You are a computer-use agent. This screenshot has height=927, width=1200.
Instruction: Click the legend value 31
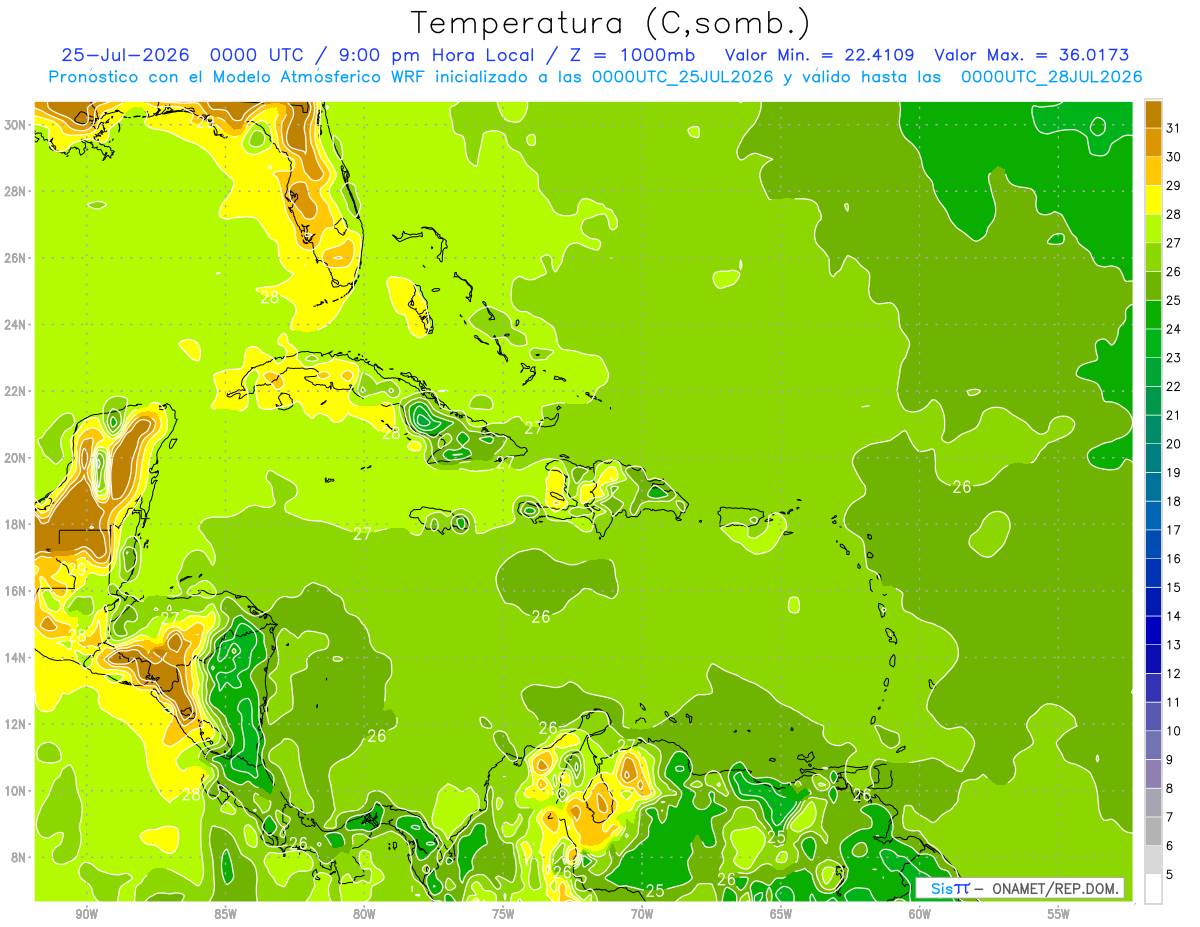click(x=1174, y=128)
